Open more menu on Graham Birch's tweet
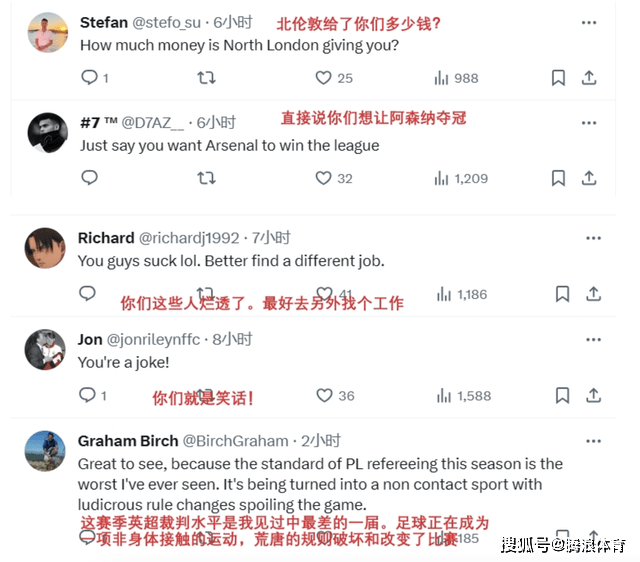 [593, 441]
